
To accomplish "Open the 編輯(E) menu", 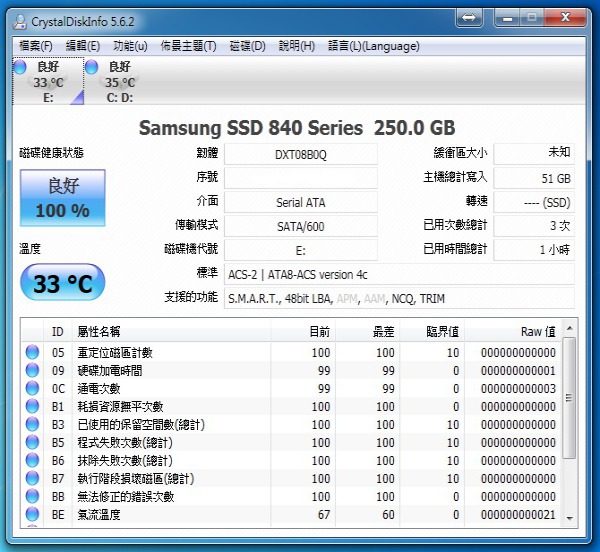I will pyautogui.click(x=83, y=46).
